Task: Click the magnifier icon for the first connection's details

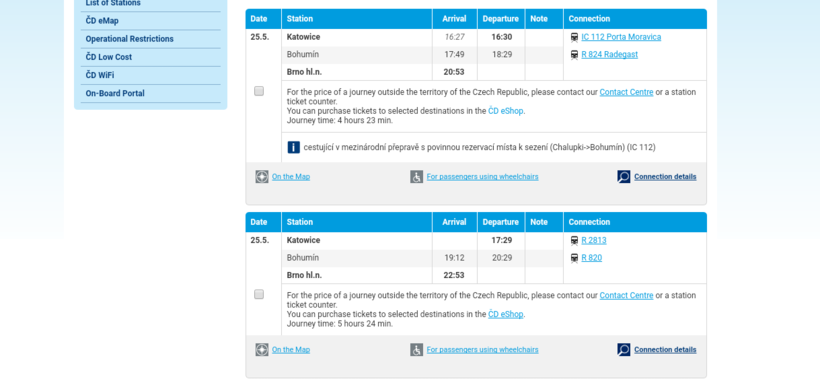Action: pyautogui.click(x=624, y=177)
